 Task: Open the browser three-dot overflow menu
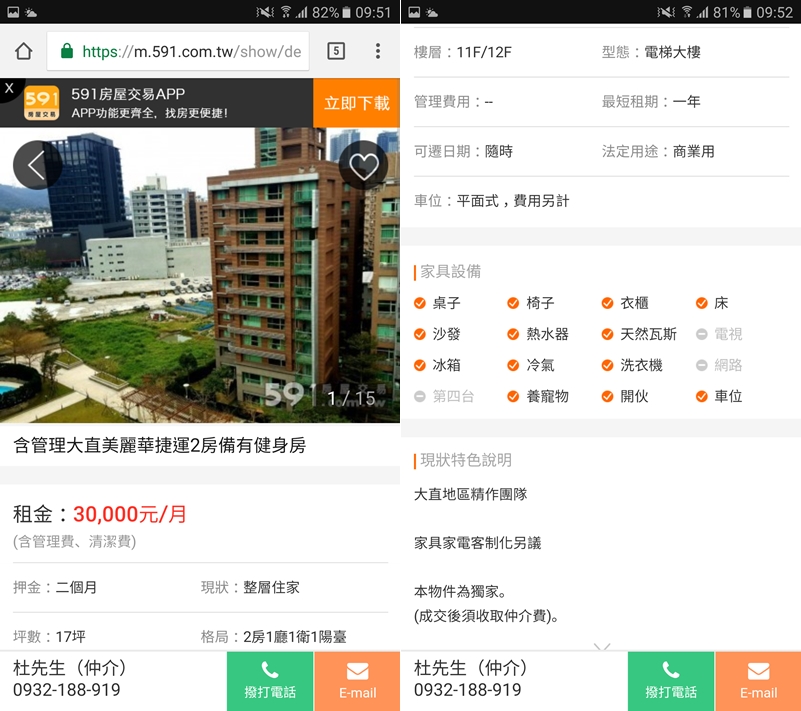point(378,51)
